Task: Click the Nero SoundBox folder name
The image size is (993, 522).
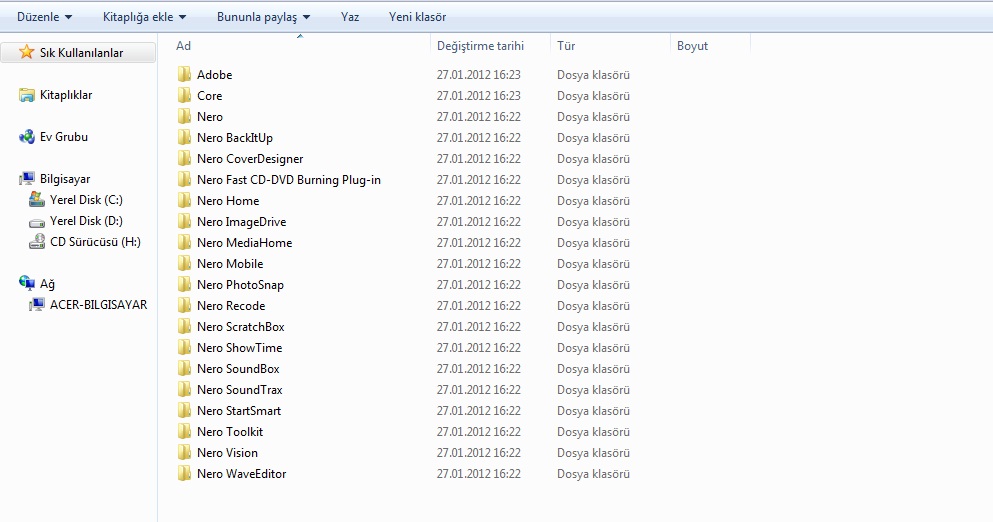Action: click(238, 369)
